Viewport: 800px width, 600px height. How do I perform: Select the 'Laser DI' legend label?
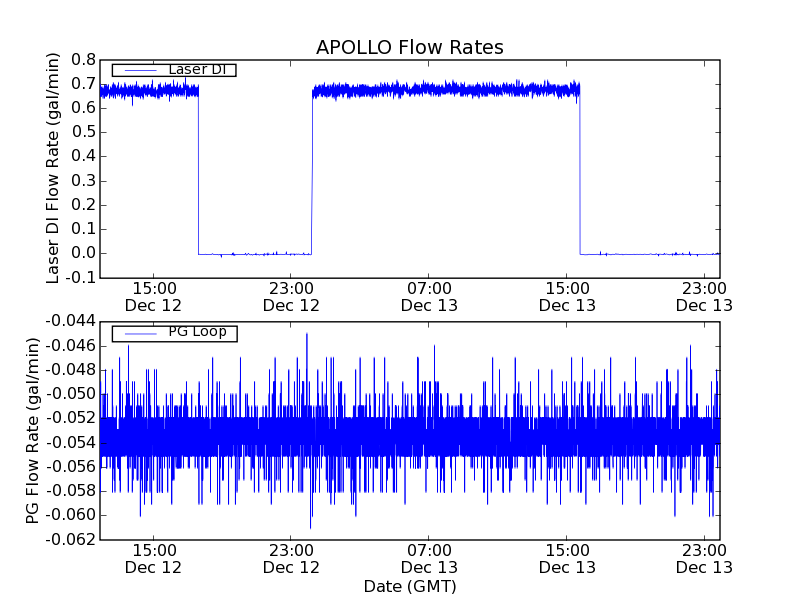[197, 69]
